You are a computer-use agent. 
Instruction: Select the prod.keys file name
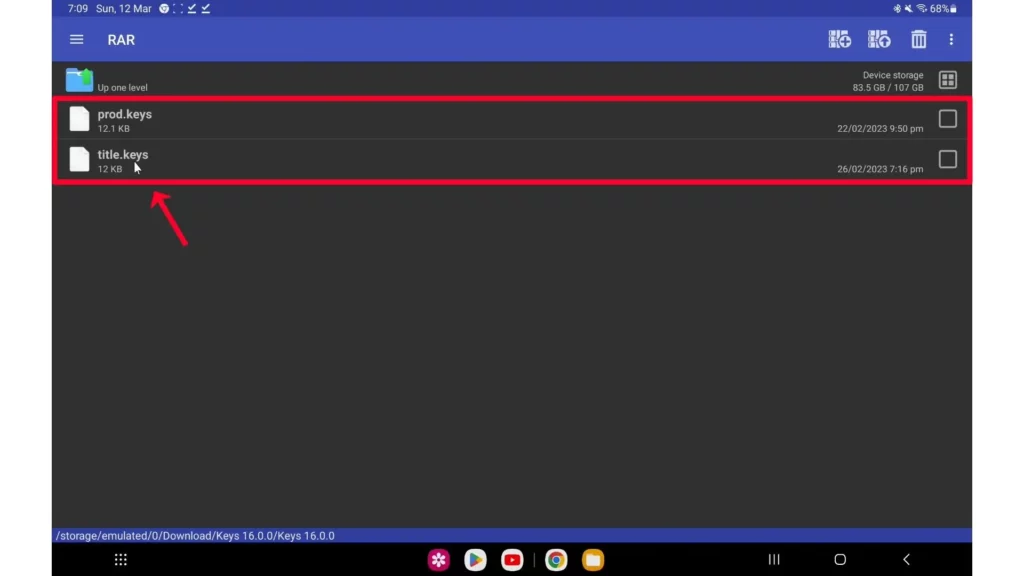[125, 114]
